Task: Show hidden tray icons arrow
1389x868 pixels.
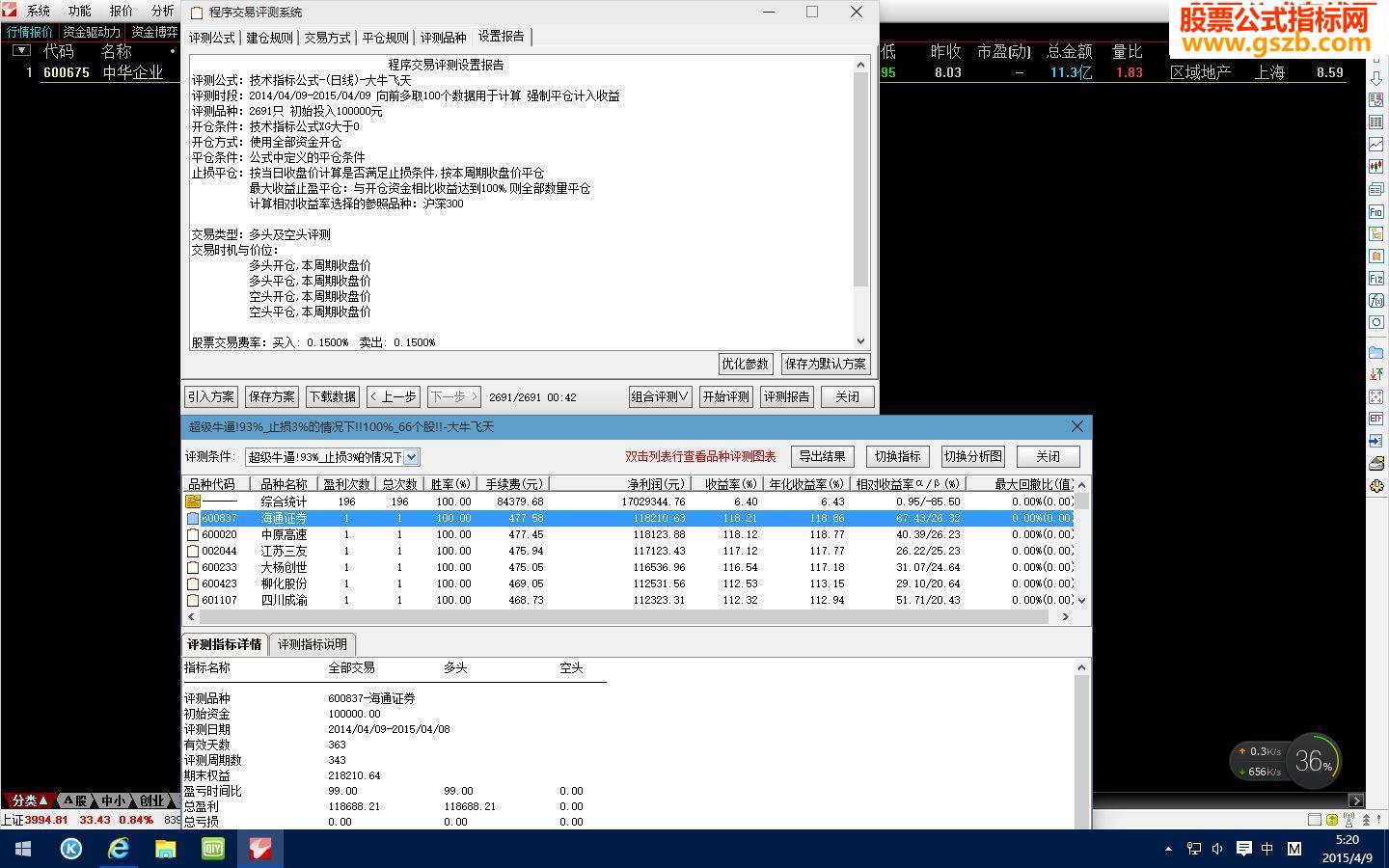Action: [1168, 849]
